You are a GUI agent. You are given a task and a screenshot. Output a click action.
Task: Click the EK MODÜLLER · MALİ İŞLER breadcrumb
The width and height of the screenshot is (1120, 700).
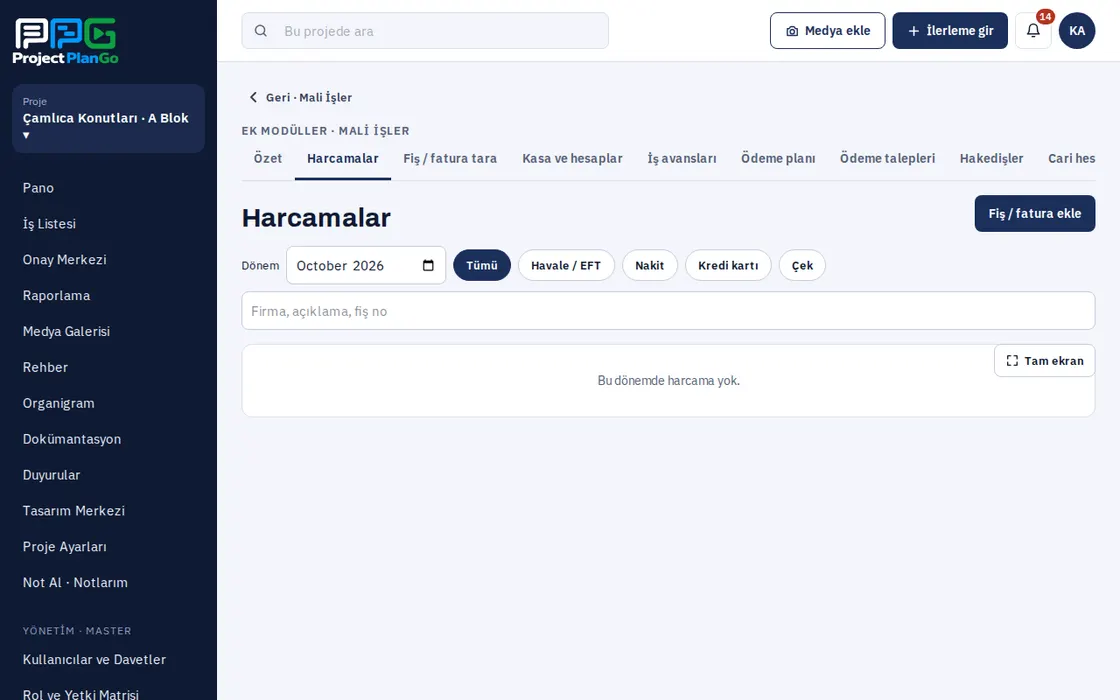(x=326, y=131)
